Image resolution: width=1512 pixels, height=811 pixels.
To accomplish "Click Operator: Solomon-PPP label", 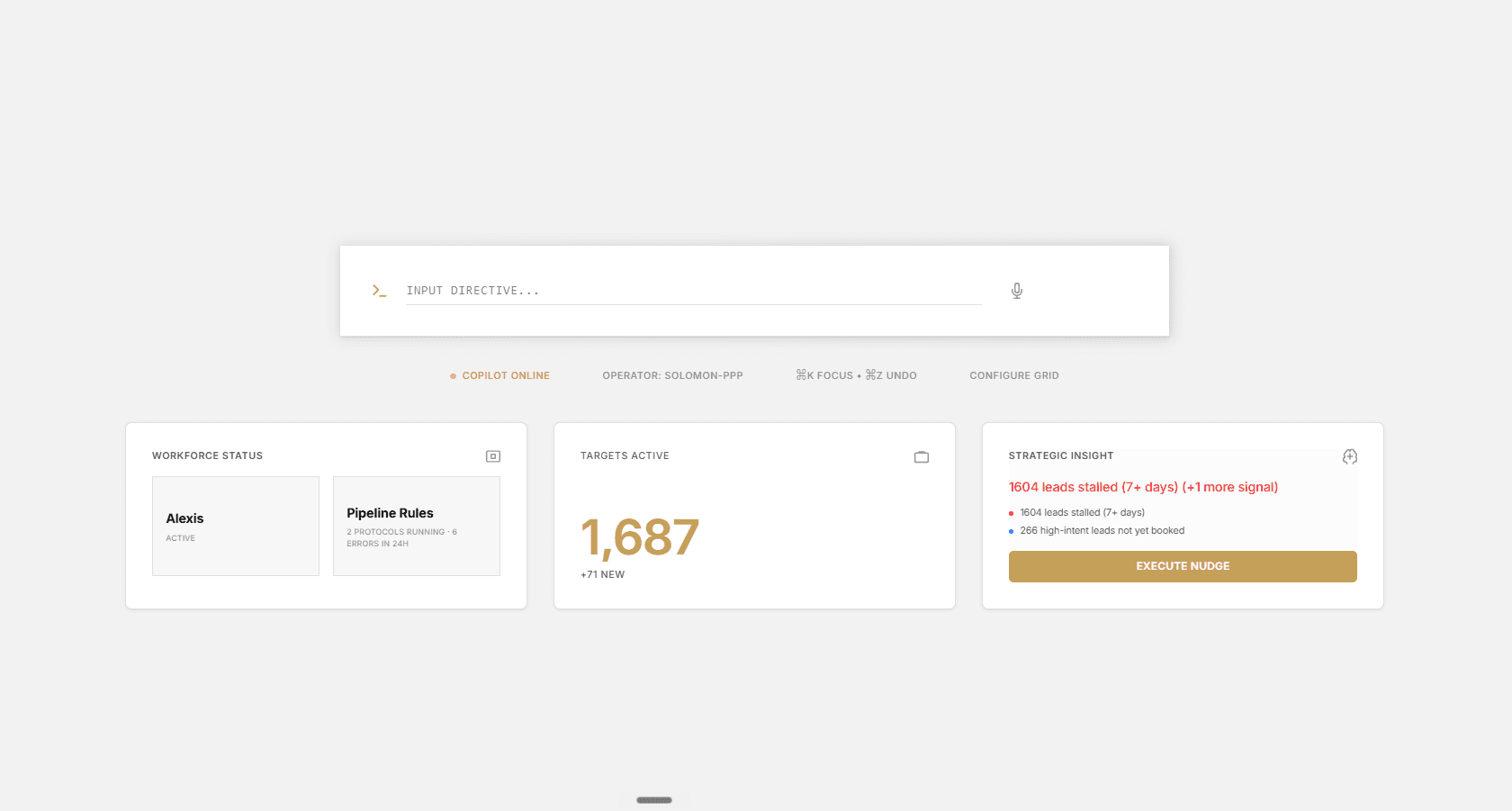I will pos(672,375).
